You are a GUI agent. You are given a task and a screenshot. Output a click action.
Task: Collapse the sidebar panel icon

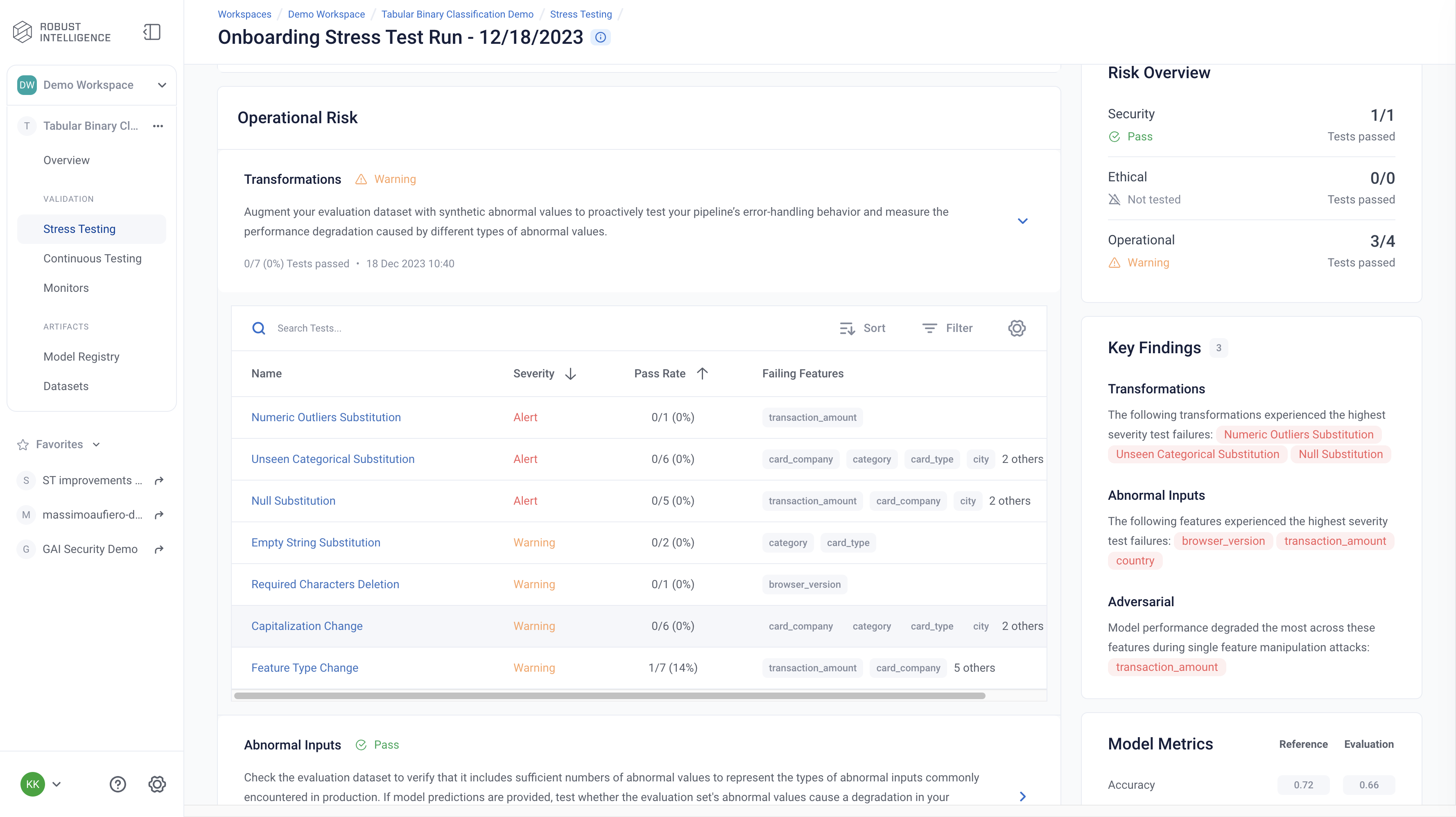coord(152,32)
